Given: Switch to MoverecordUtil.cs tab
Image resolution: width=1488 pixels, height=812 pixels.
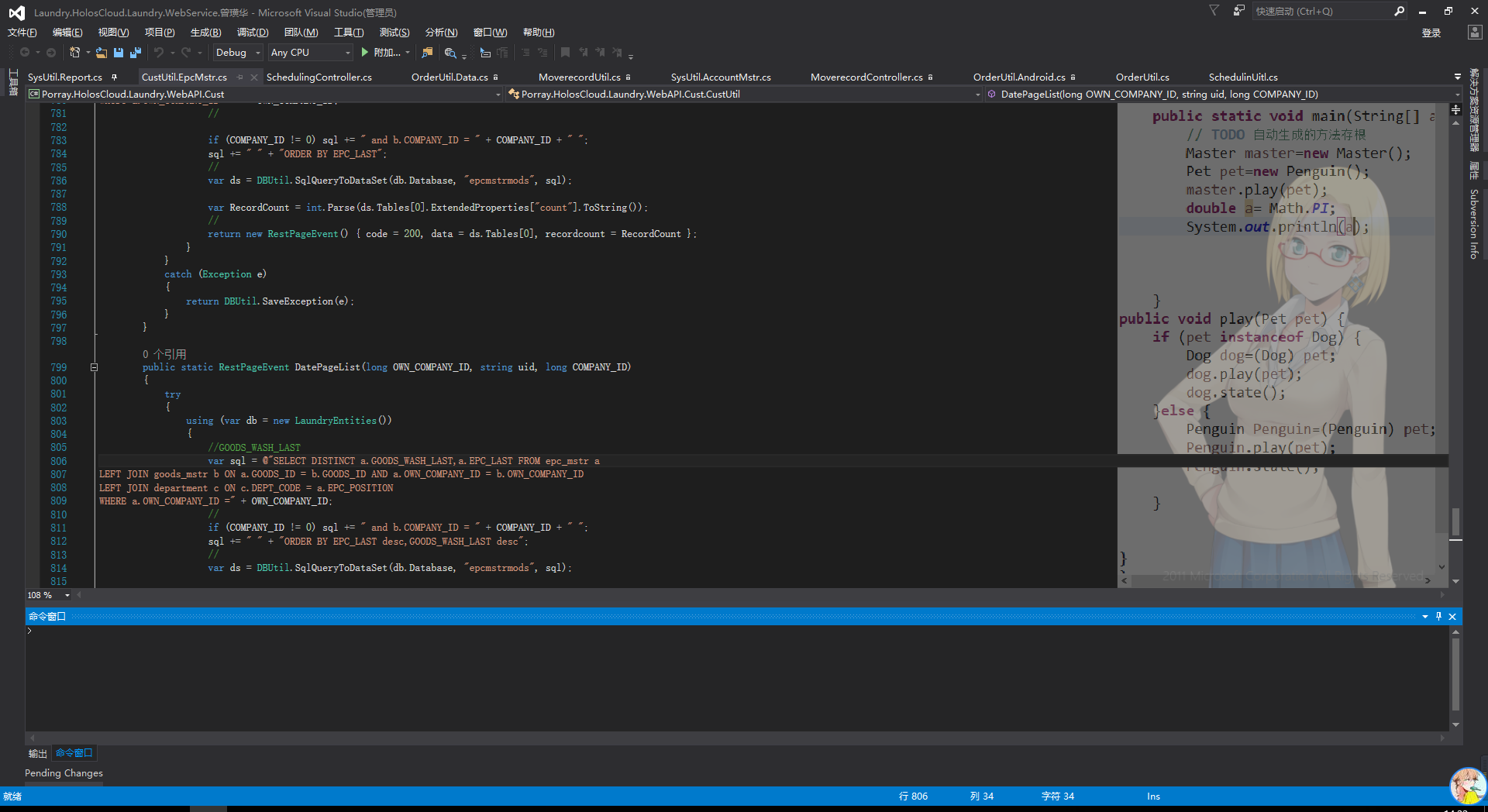Looking at the screenshot, I should coord(580,77).
